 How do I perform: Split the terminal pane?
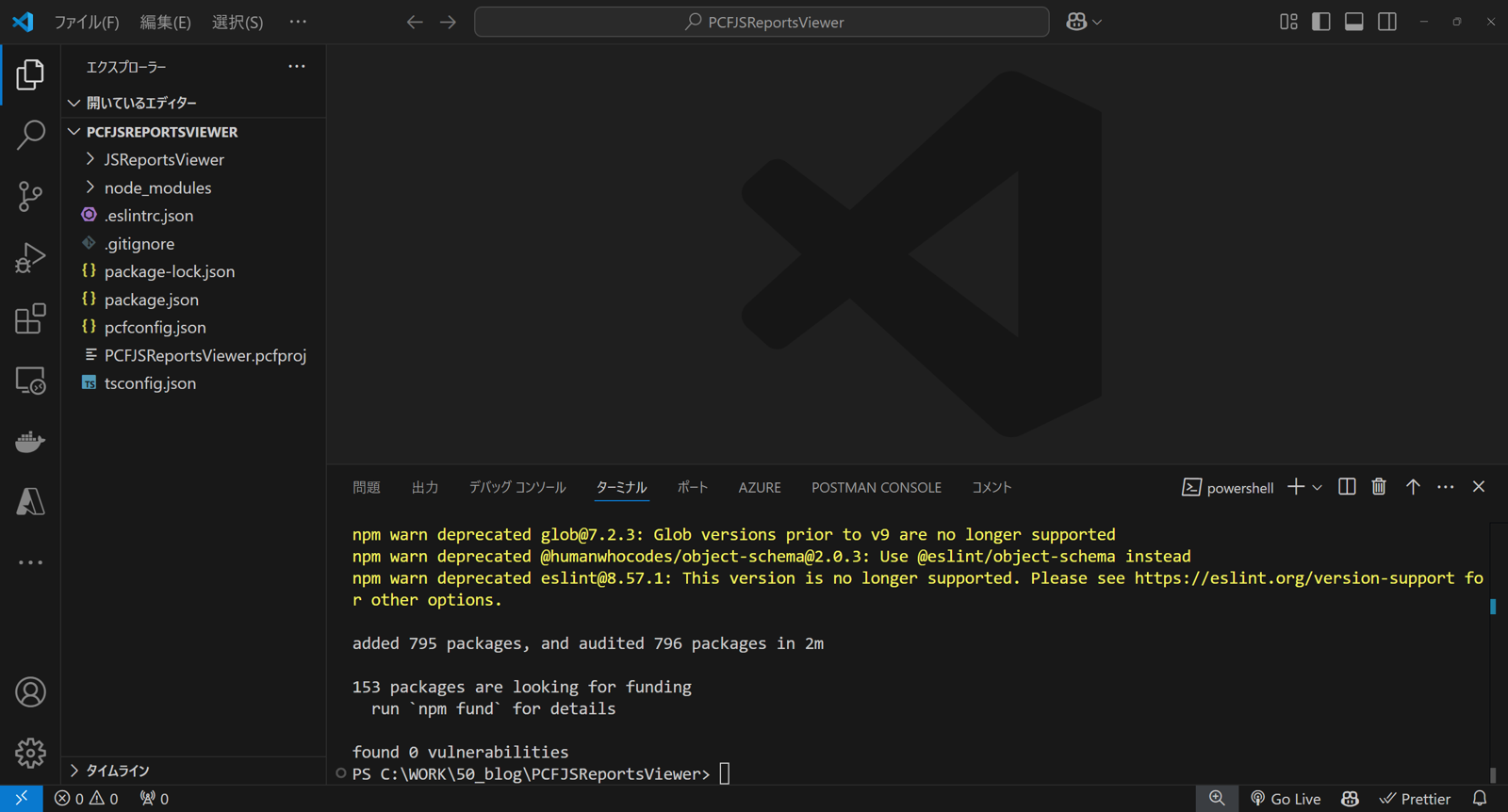1347,487
